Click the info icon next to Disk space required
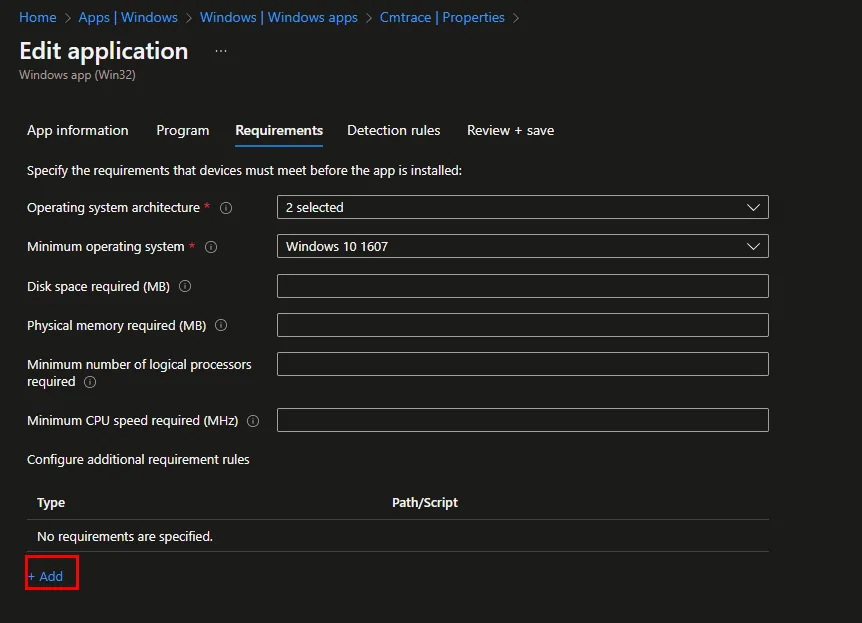Image resolution: width=862 pixels, height=623 pixels. pyautogui.click(x=185, y=286)
